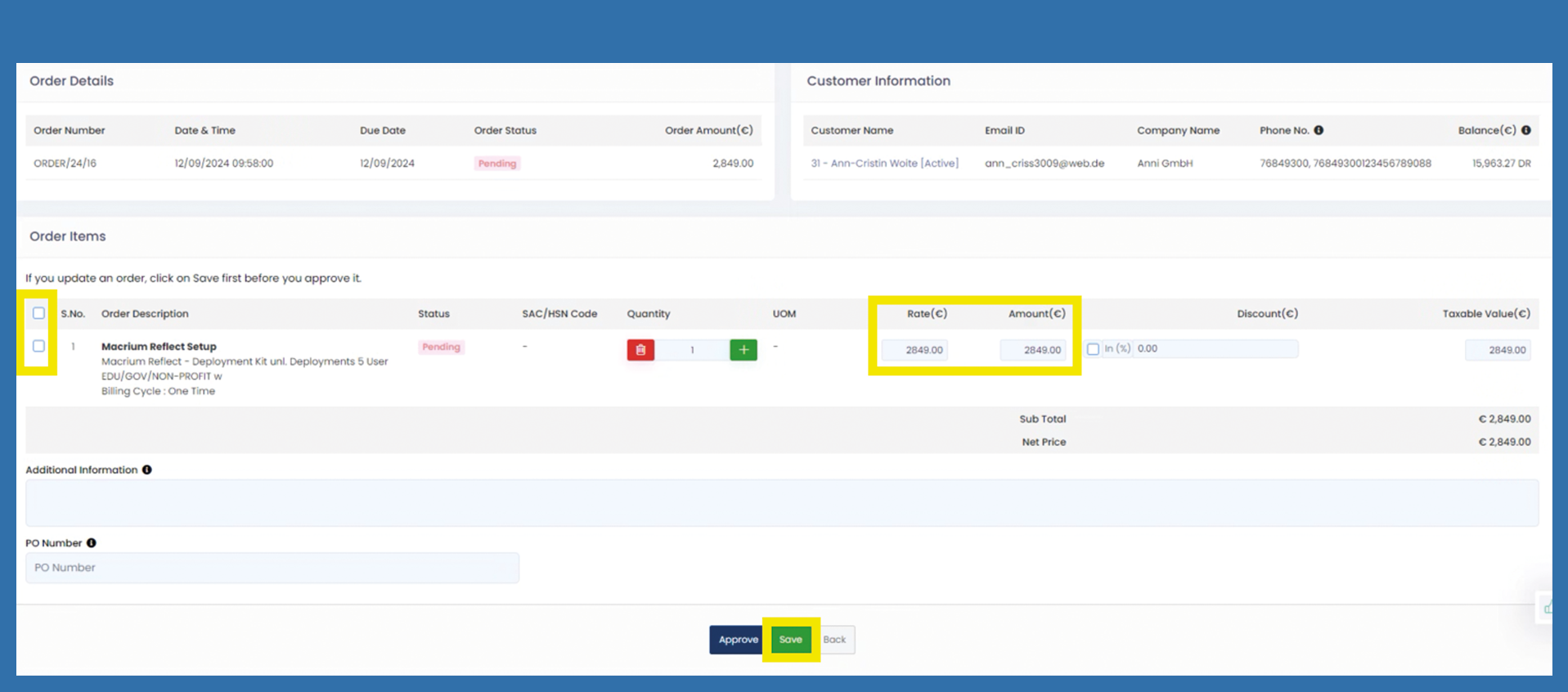Click the info icon beside Phone No.
This screenshot has height=692, width=1568.
(x=1319, y=130)
